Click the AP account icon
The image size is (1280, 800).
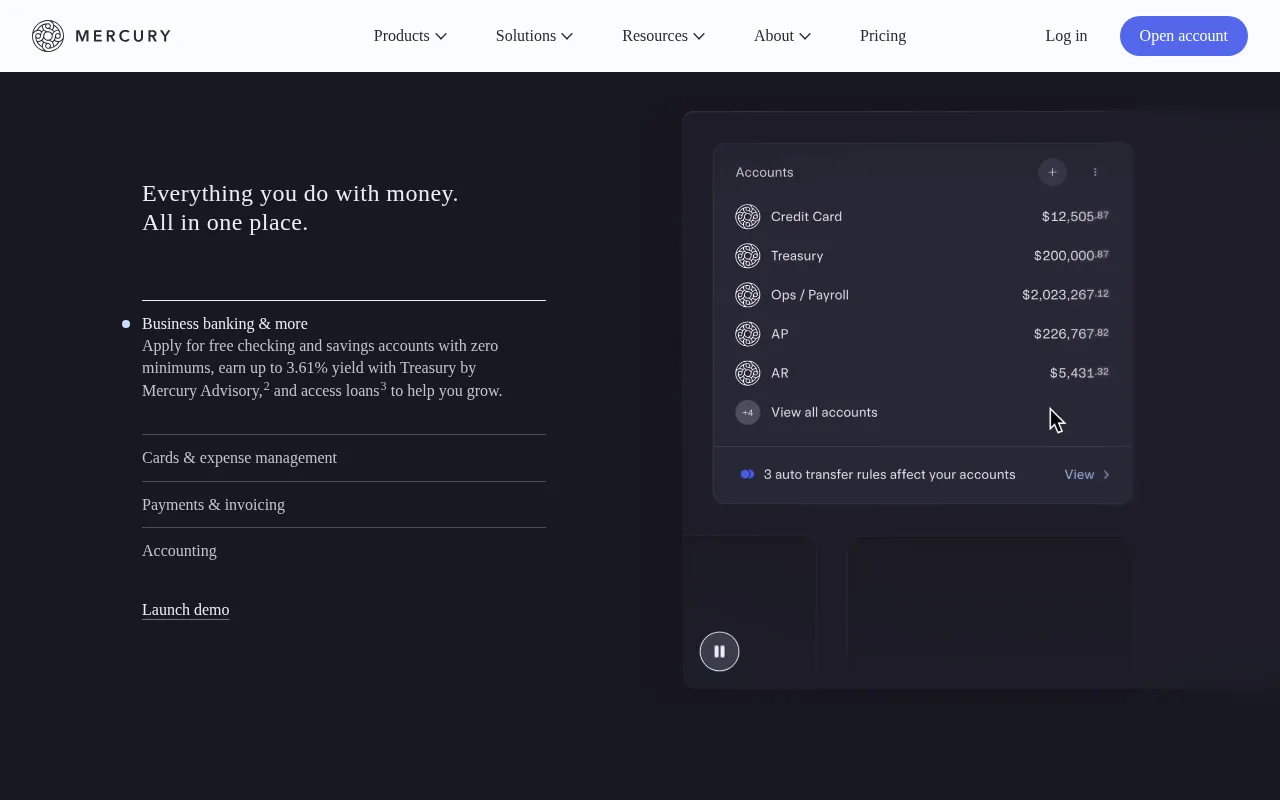click(748, 334)
